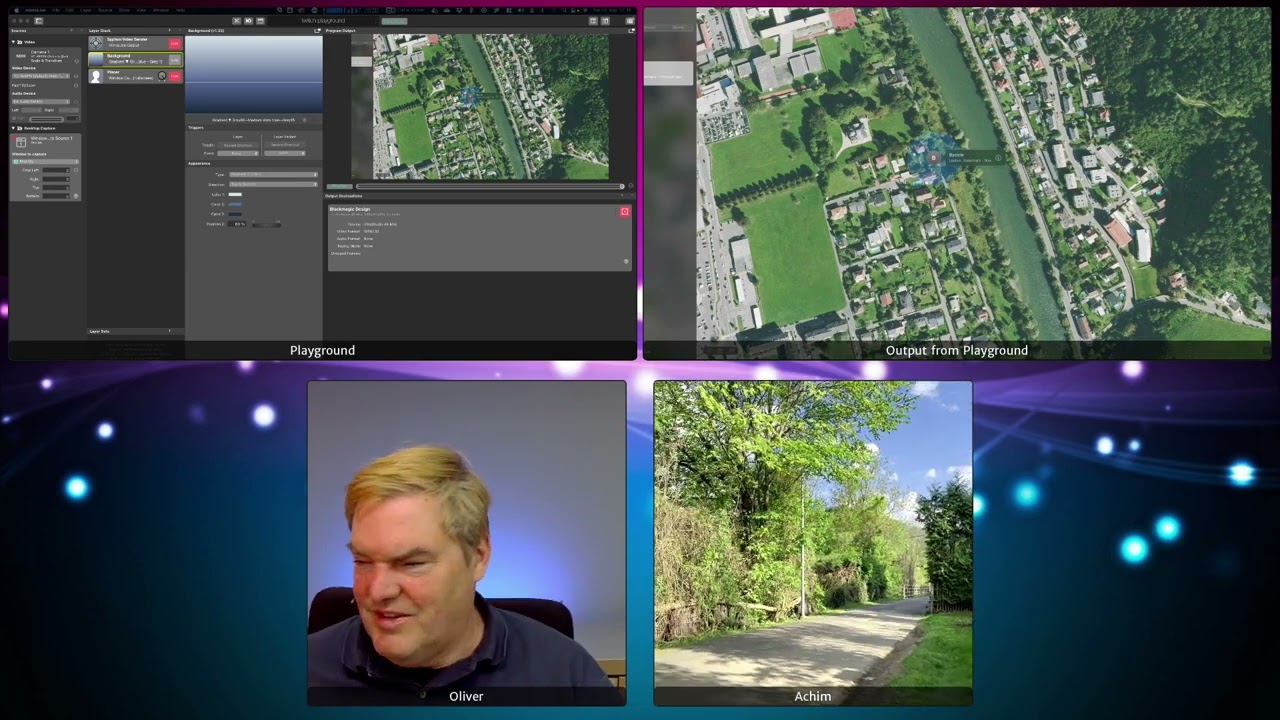Open the Layer menu

tap(85, 10)
